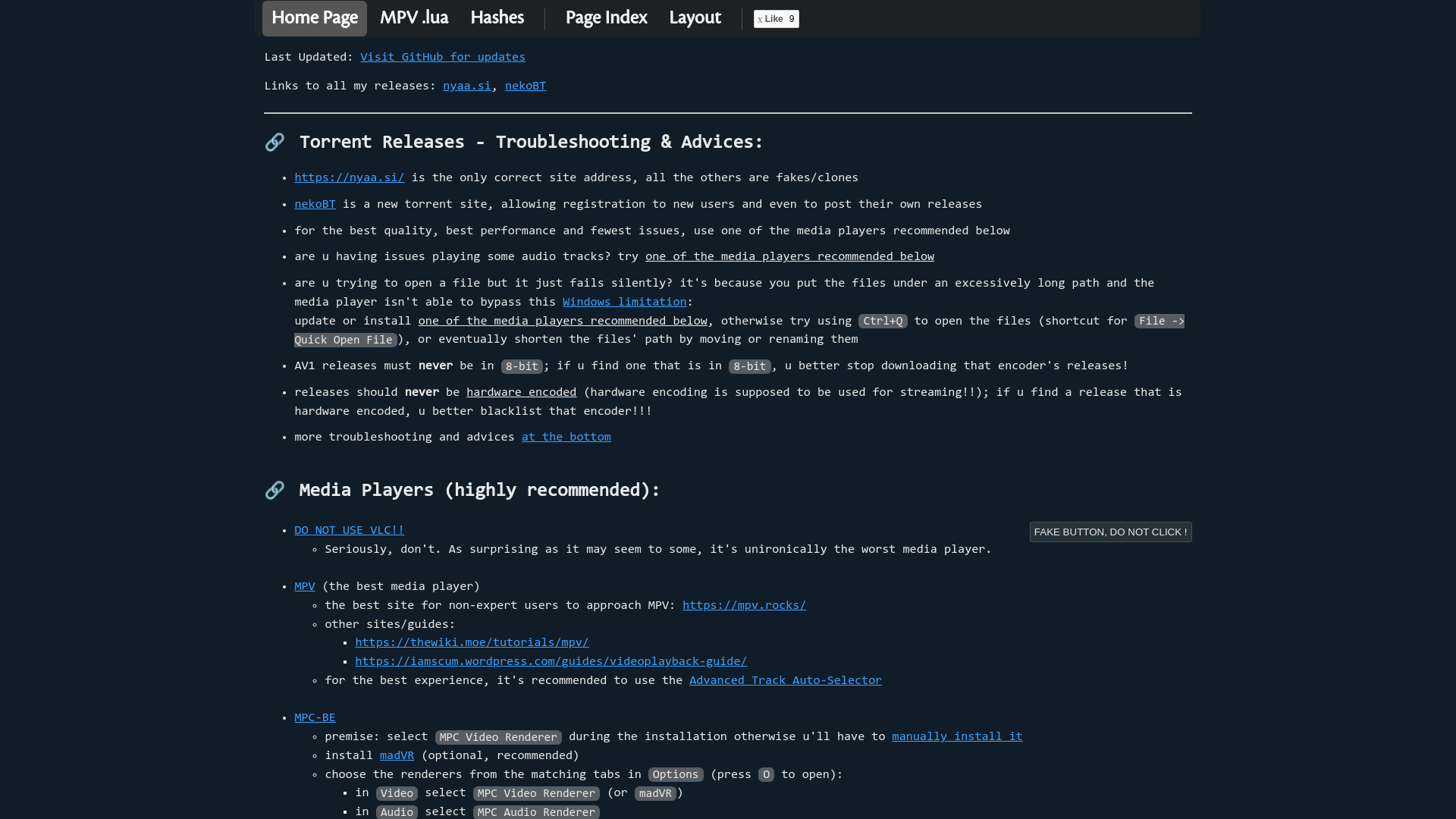This screenshot has height=819, width=1456.
Task: Visit the https://nyaa.si/ link
Action: pos(350,178)
